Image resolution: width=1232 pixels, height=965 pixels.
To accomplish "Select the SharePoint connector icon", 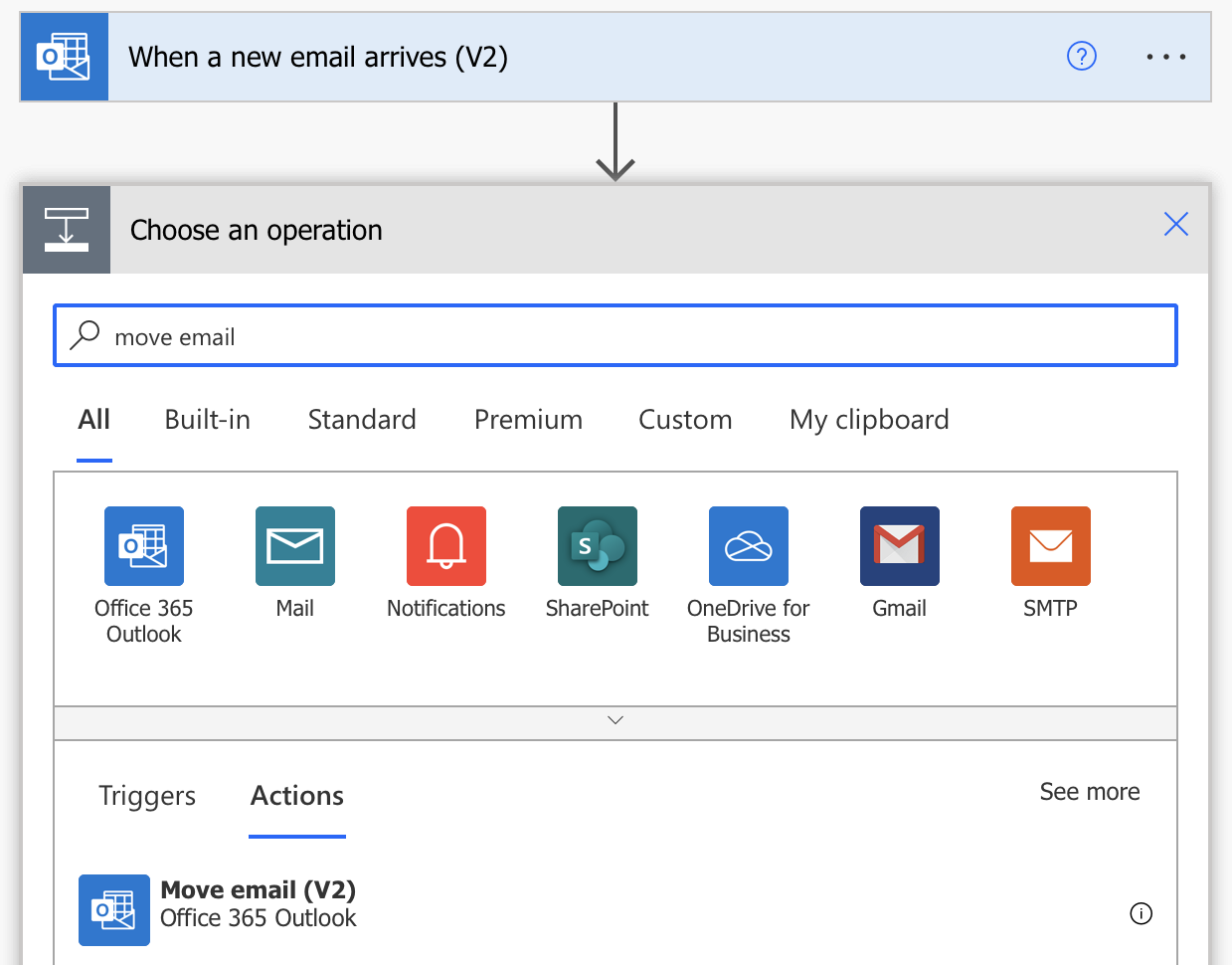I will point(597,546).
